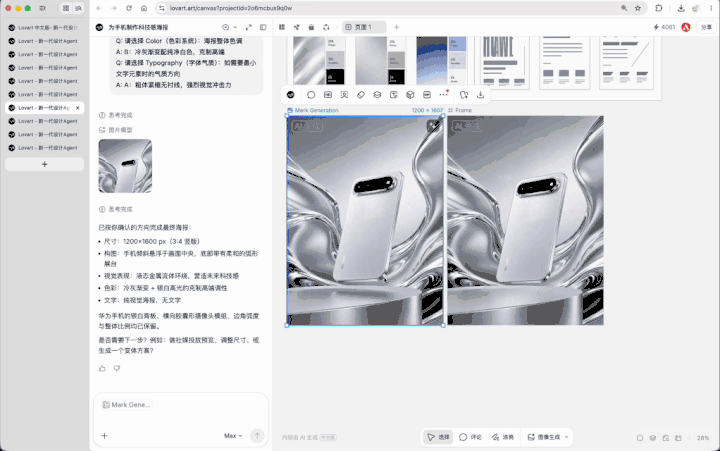This screenshot has width=720, height=451.
Task: Reload the current page
Action: pos(129,8)
